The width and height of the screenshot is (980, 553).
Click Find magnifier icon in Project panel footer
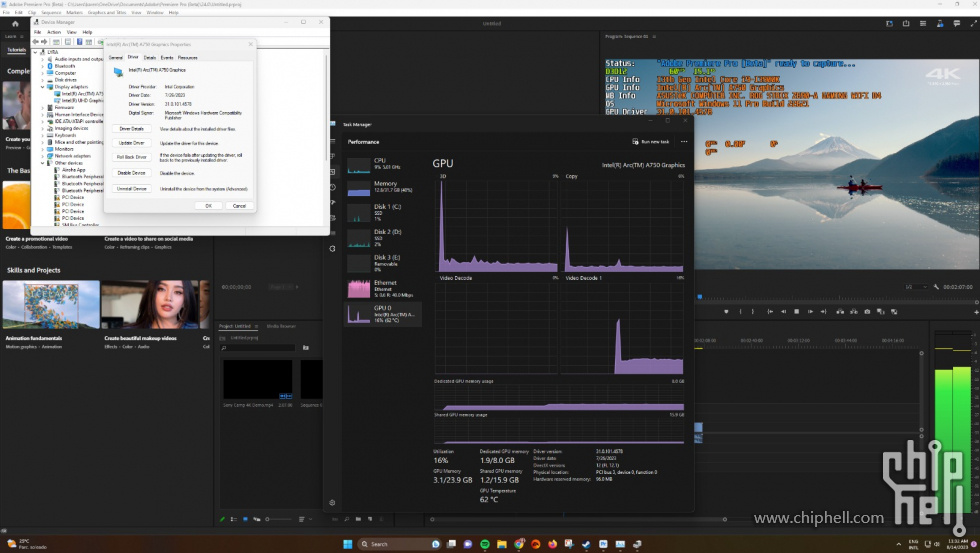coord(346,519)
